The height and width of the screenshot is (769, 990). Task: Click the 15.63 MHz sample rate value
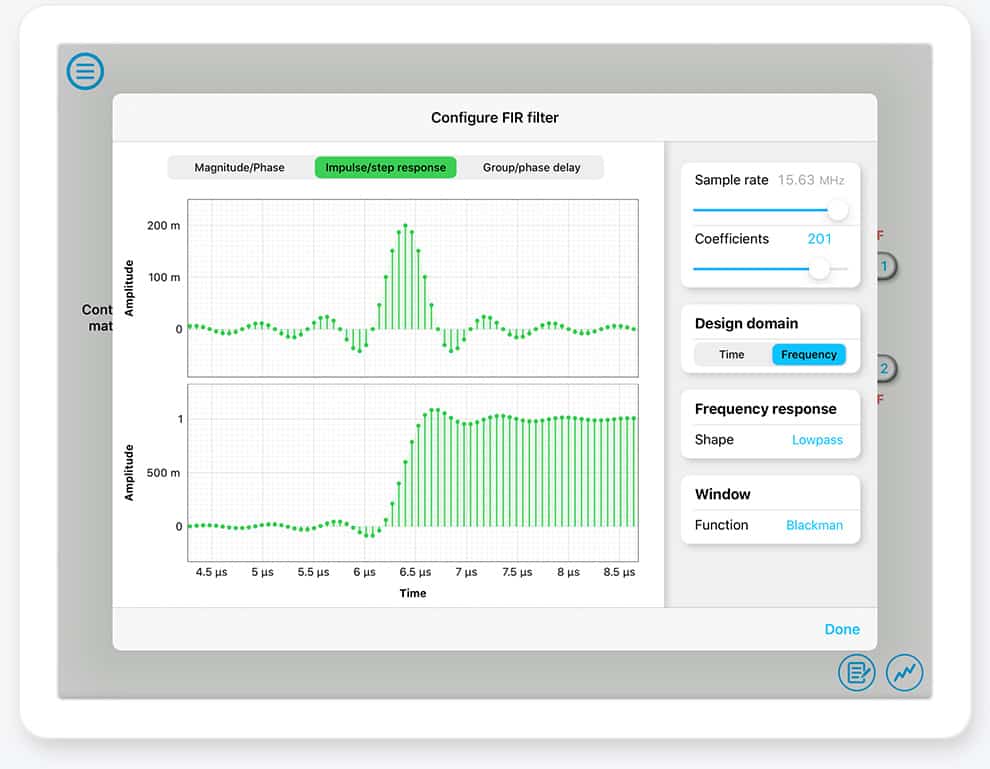click(810, 180)
